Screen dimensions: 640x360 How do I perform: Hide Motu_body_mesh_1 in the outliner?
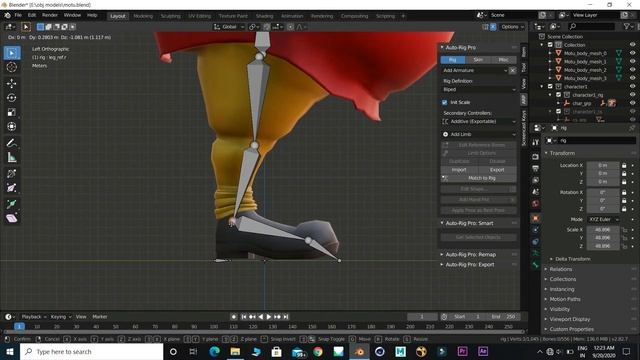coord(632,62)
